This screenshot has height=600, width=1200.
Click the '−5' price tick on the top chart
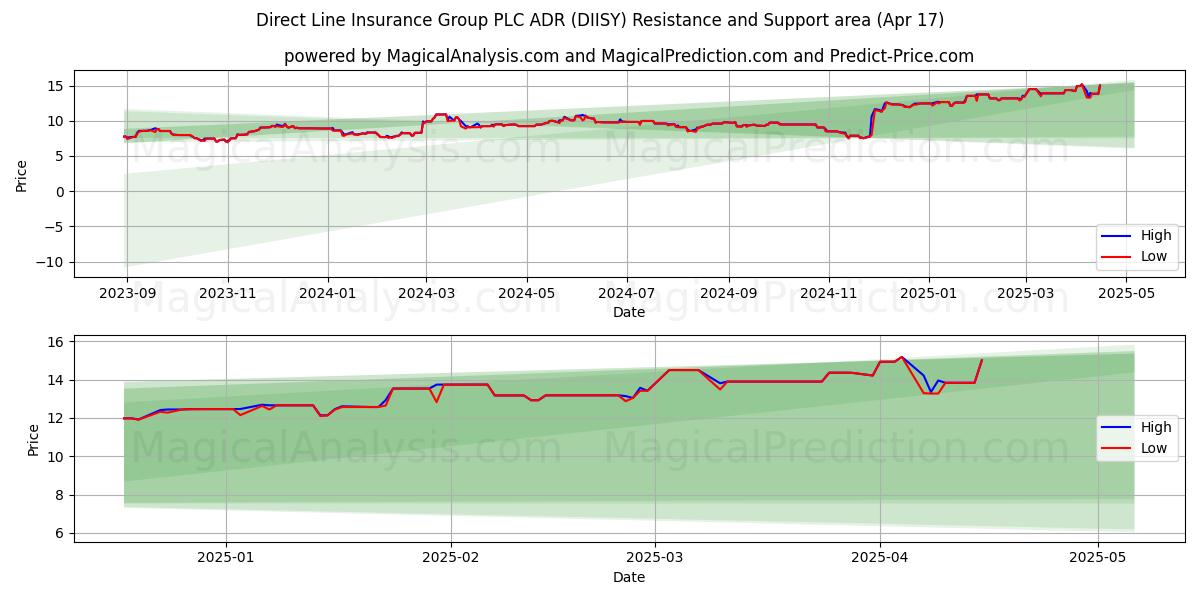[54, 227]
